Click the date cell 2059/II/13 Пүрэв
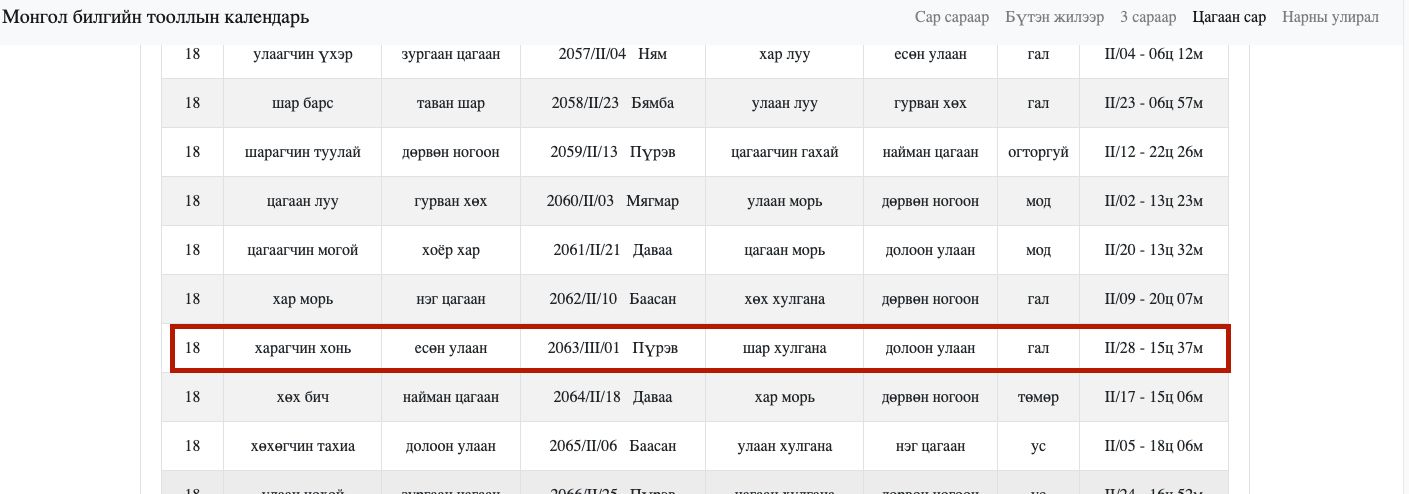The image size is (1409, 494). [612, 152]
